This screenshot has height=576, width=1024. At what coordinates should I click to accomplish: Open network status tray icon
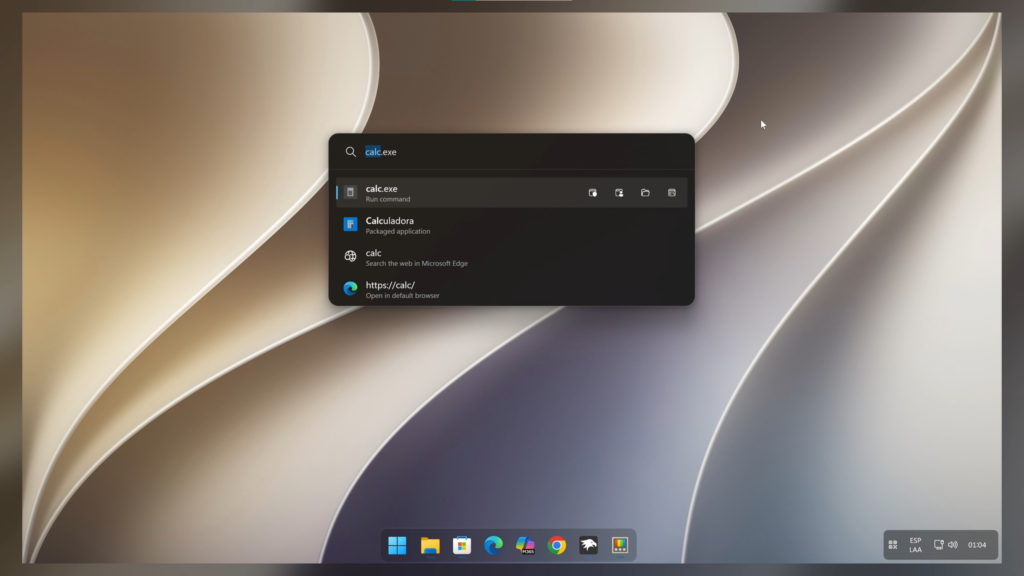938,545
